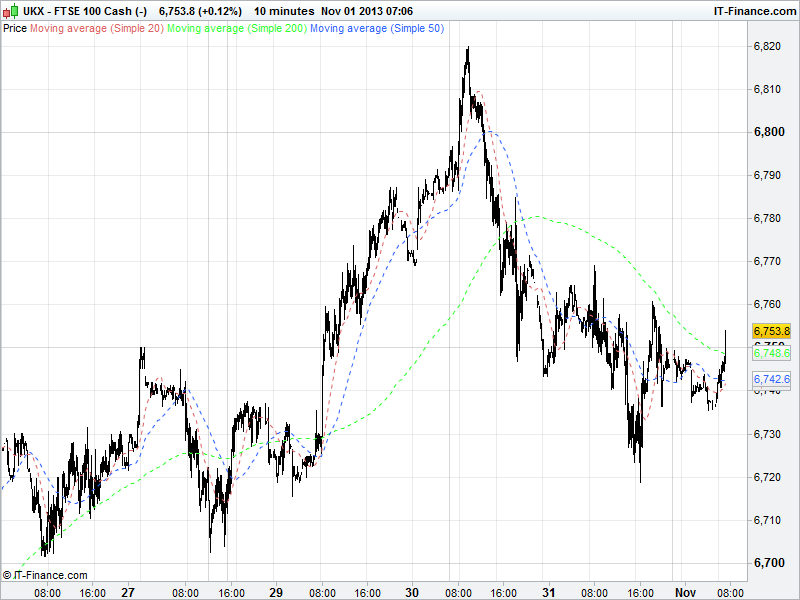This screenshot has height=600, width=800.
Task: Click the UKX - FTSE 100 Cash title
Action: pos(84,11)
